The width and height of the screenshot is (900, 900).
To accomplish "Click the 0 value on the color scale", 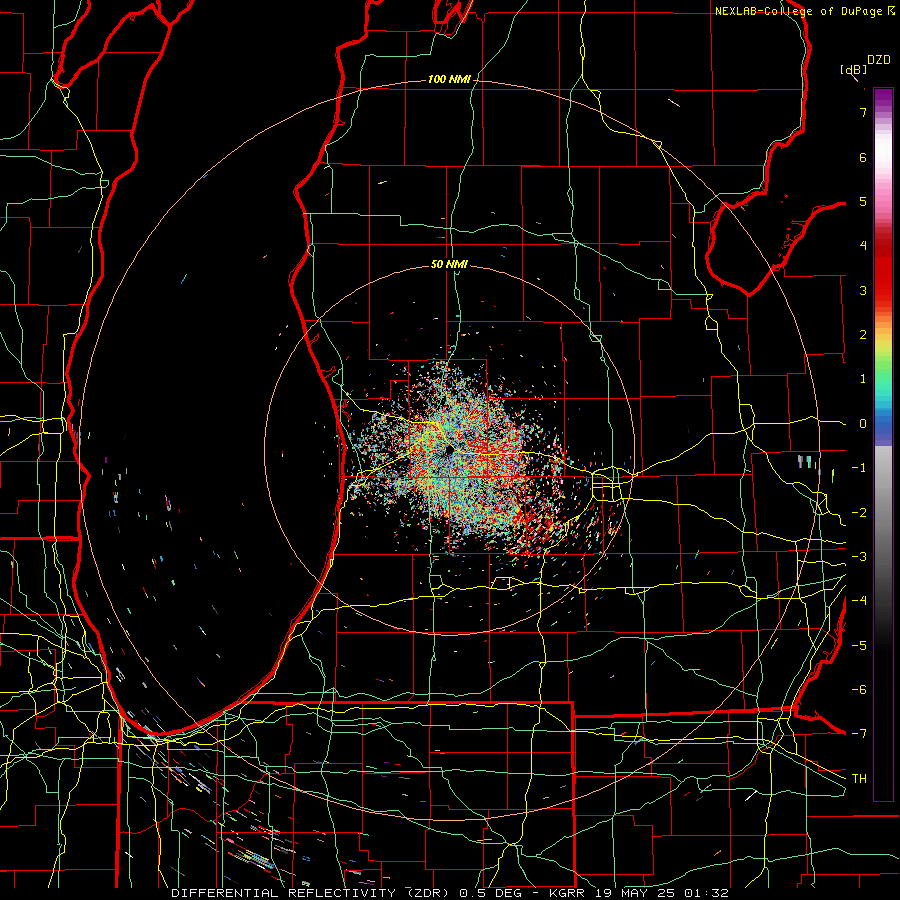I will pos(863,424).
